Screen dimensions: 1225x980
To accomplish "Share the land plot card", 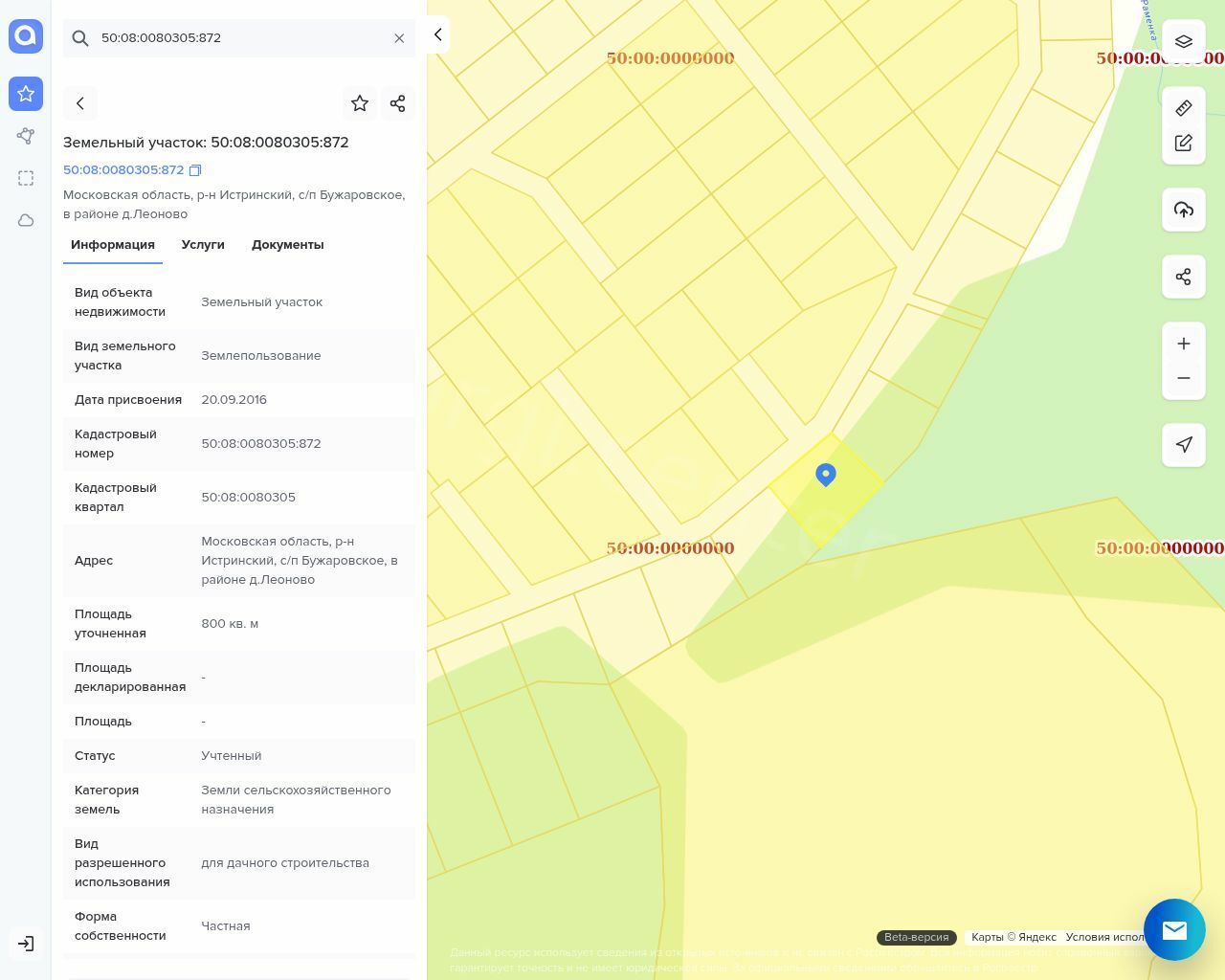I will click(x=398, y=103).
